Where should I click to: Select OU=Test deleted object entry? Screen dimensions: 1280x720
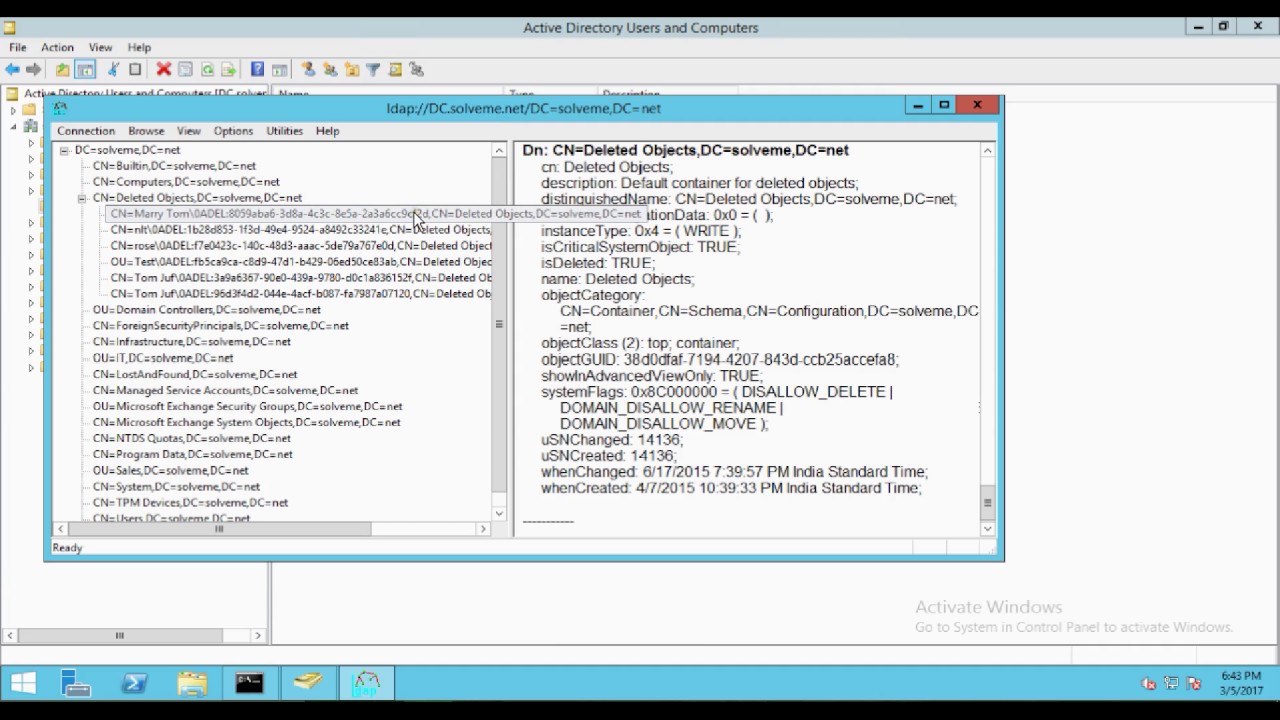pos(301,262)
